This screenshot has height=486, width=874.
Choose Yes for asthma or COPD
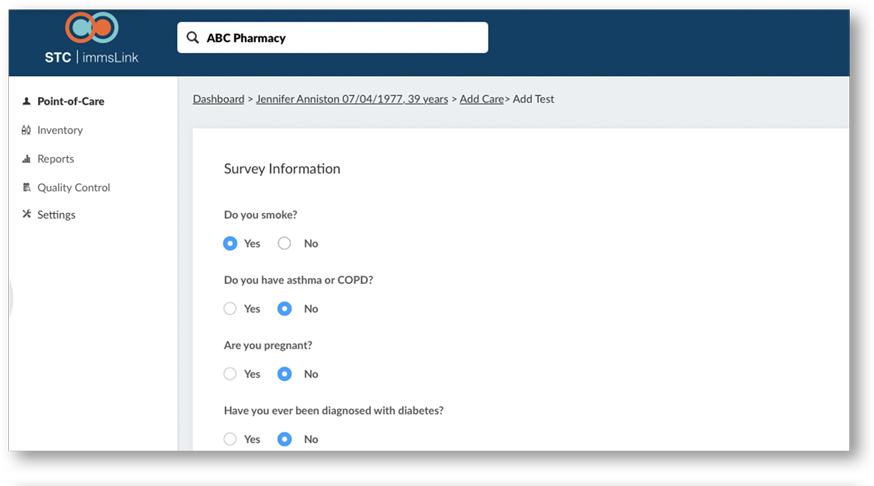230,309
